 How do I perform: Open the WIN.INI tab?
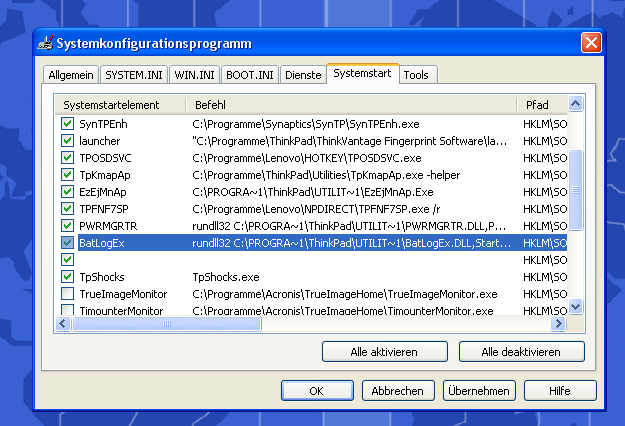click(194, 75)
